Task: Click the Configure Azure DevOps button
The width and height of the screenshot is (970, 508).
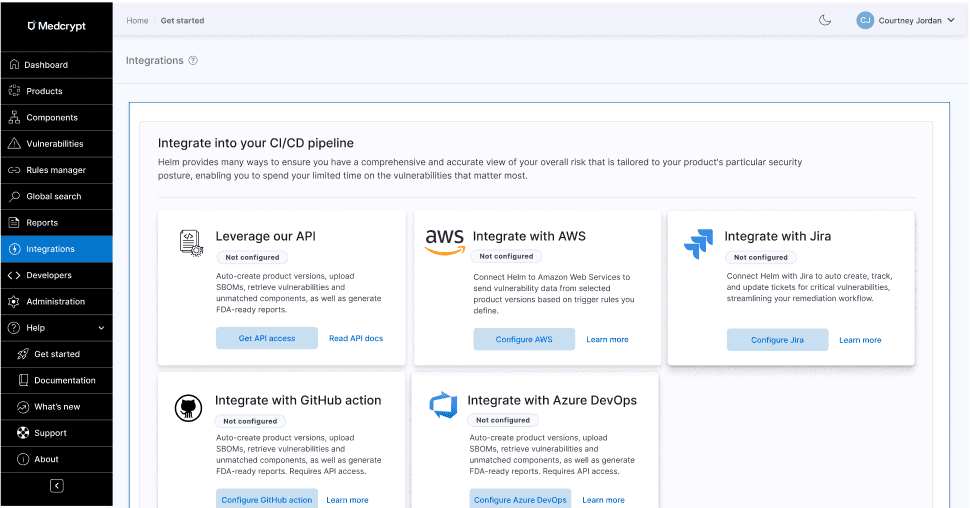Action: [520, 499]
